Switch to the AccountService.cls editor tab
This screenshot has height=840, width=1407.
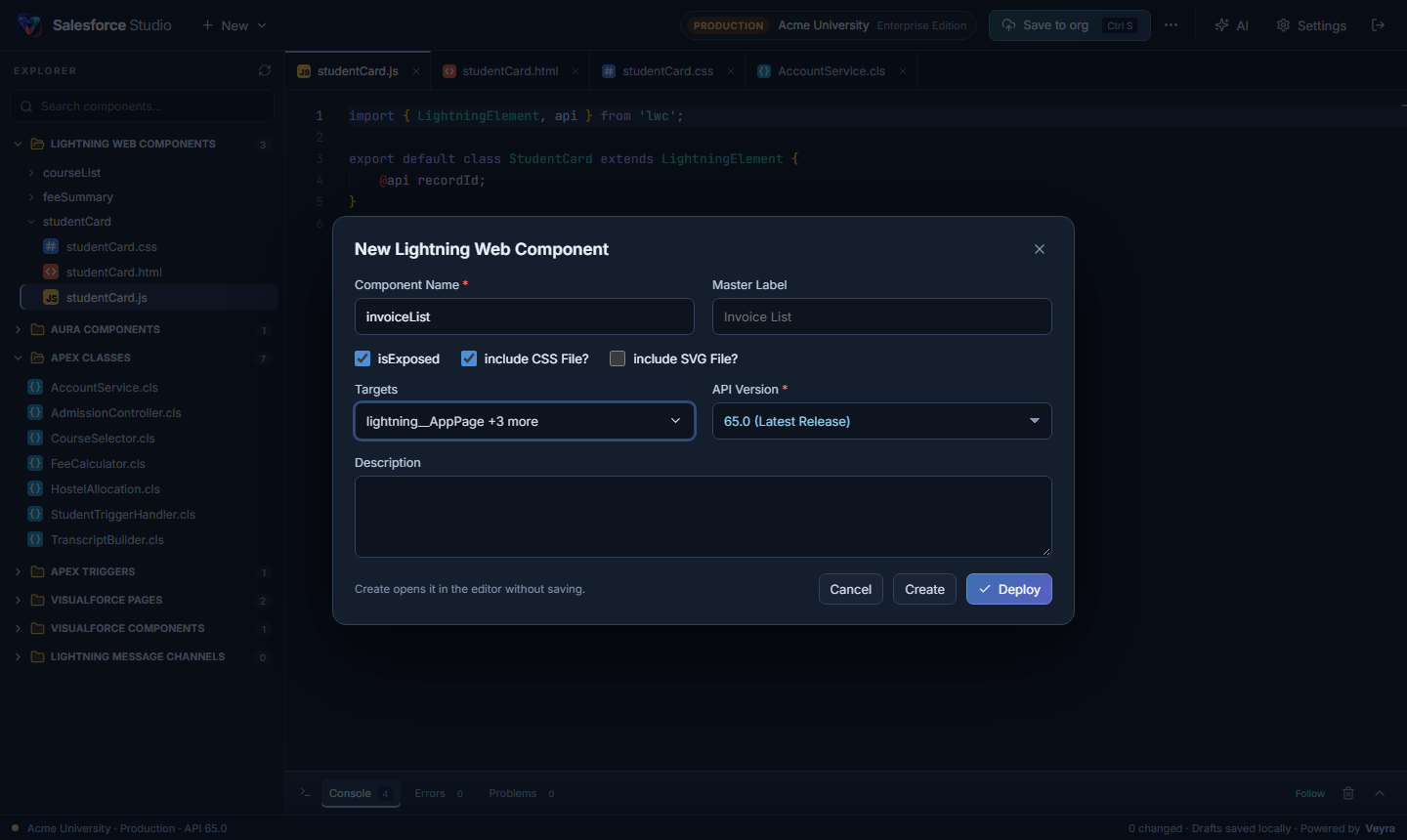[x=831, y=71]
